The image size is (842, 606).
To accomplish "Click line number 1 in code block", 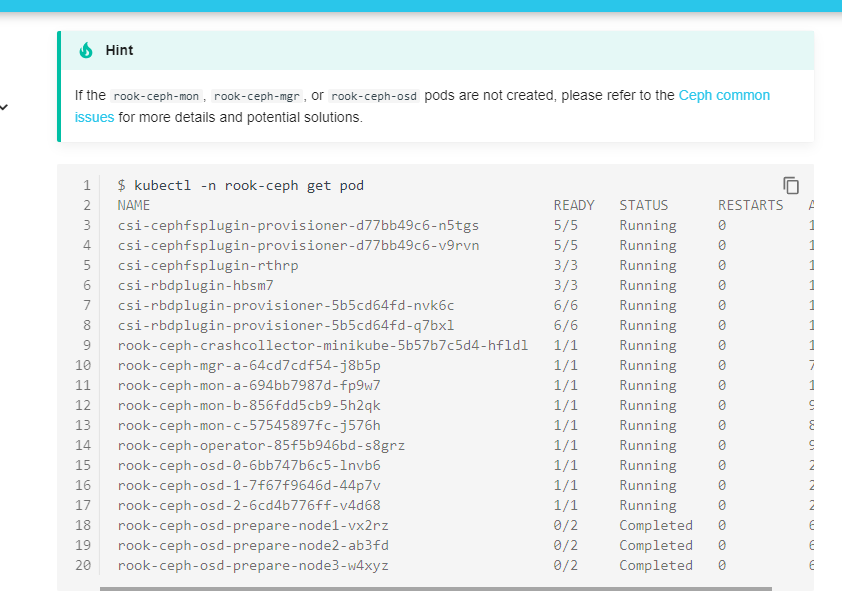I will pos(87,186).
